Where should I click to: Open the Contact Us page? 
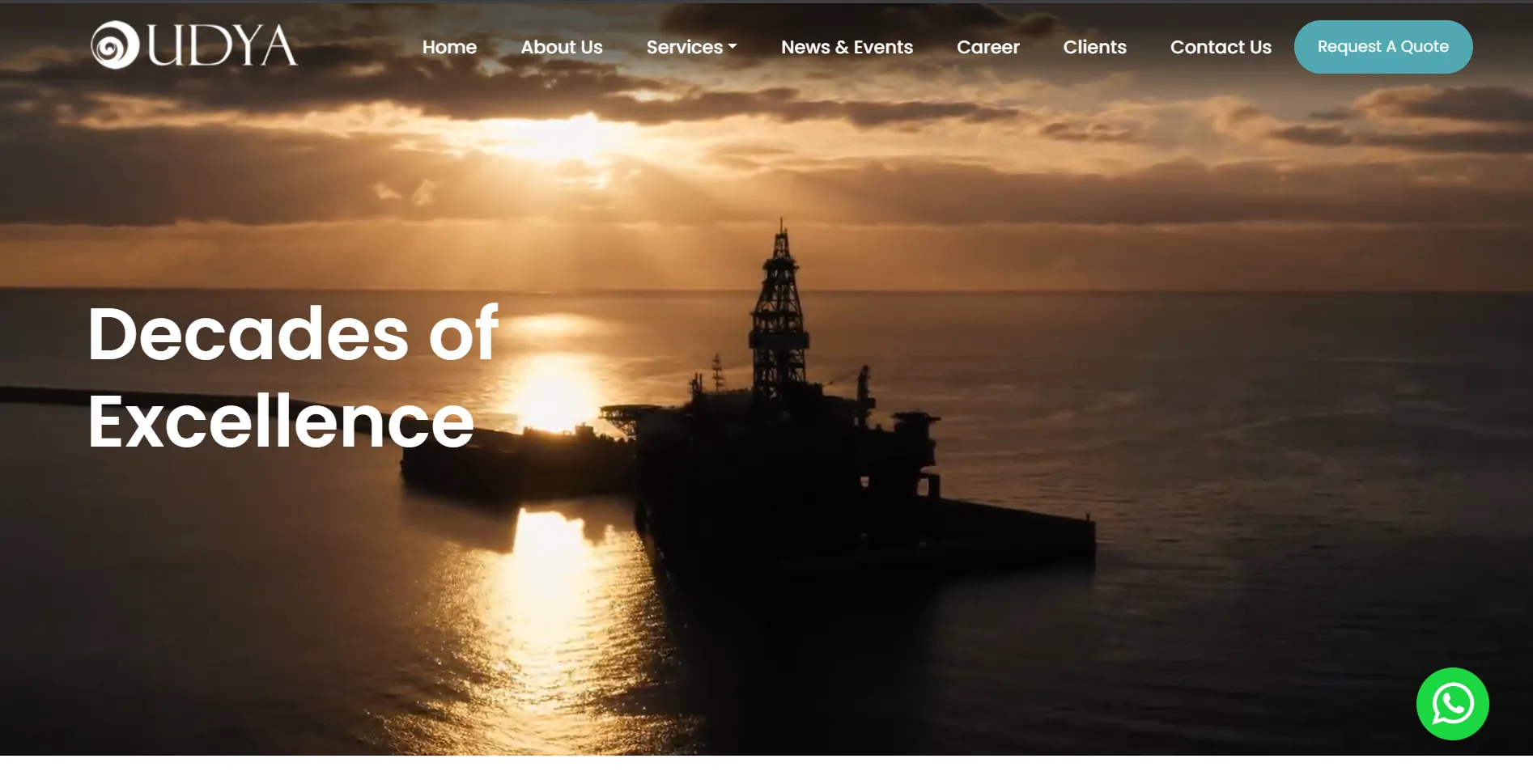pos(1221,47)
